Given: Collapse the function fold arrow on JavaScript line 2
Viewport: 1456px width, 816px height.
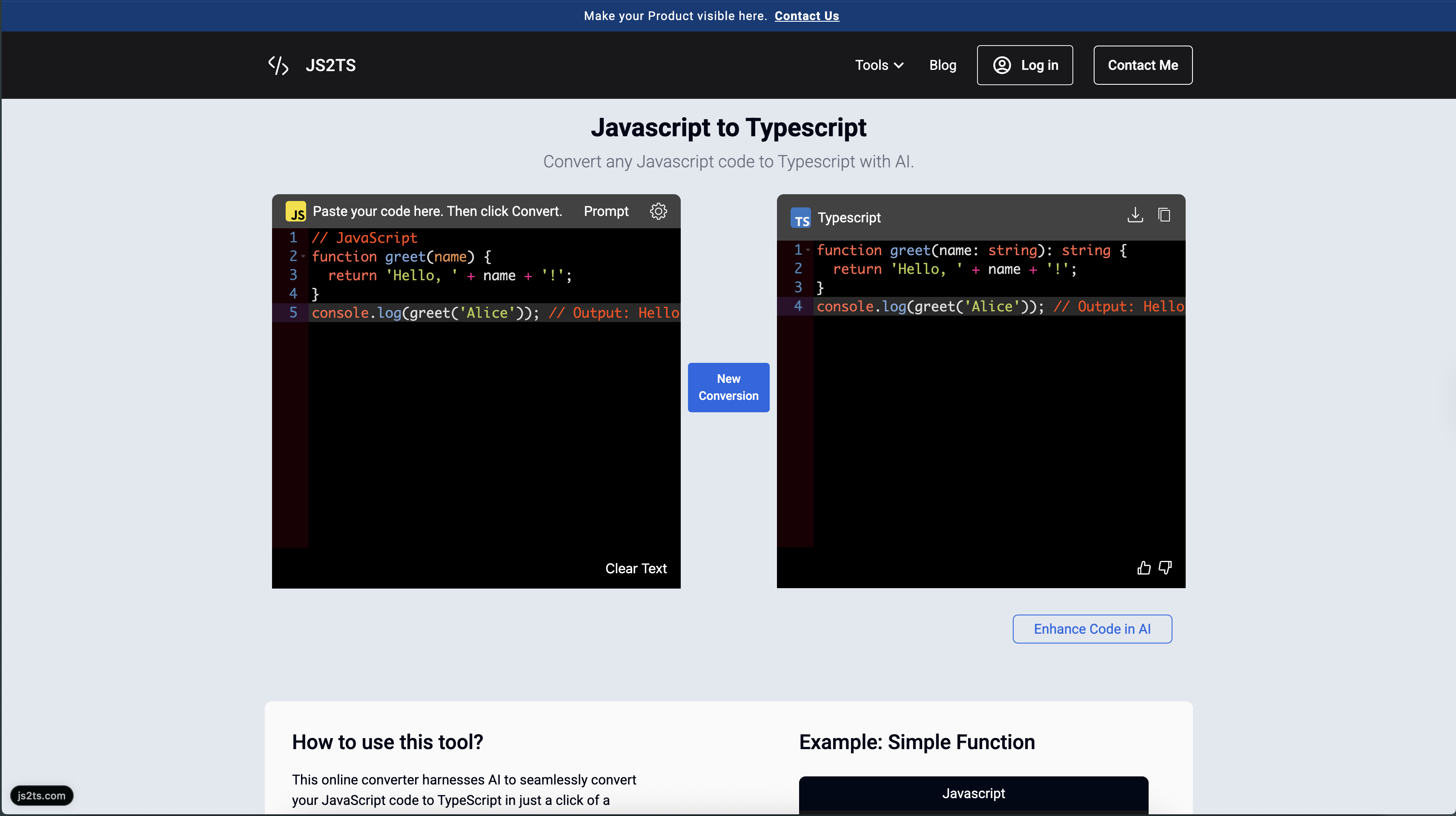Looking at the screenshot, I should tap(304, 257).
